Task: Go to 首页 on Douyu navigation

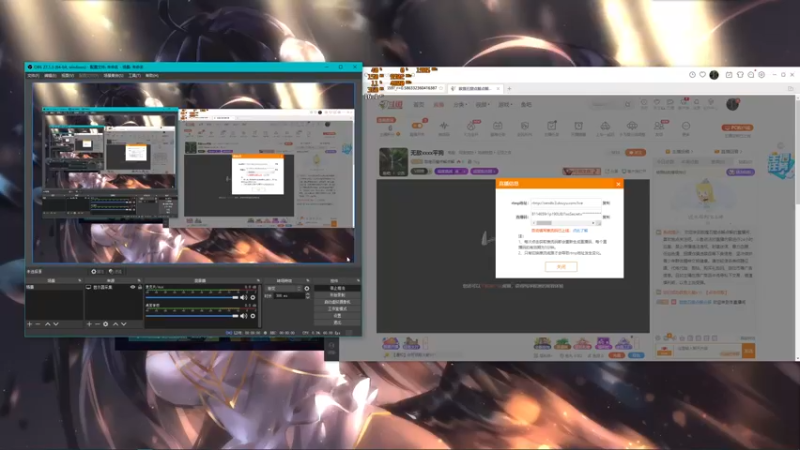Action: [419, 105]
